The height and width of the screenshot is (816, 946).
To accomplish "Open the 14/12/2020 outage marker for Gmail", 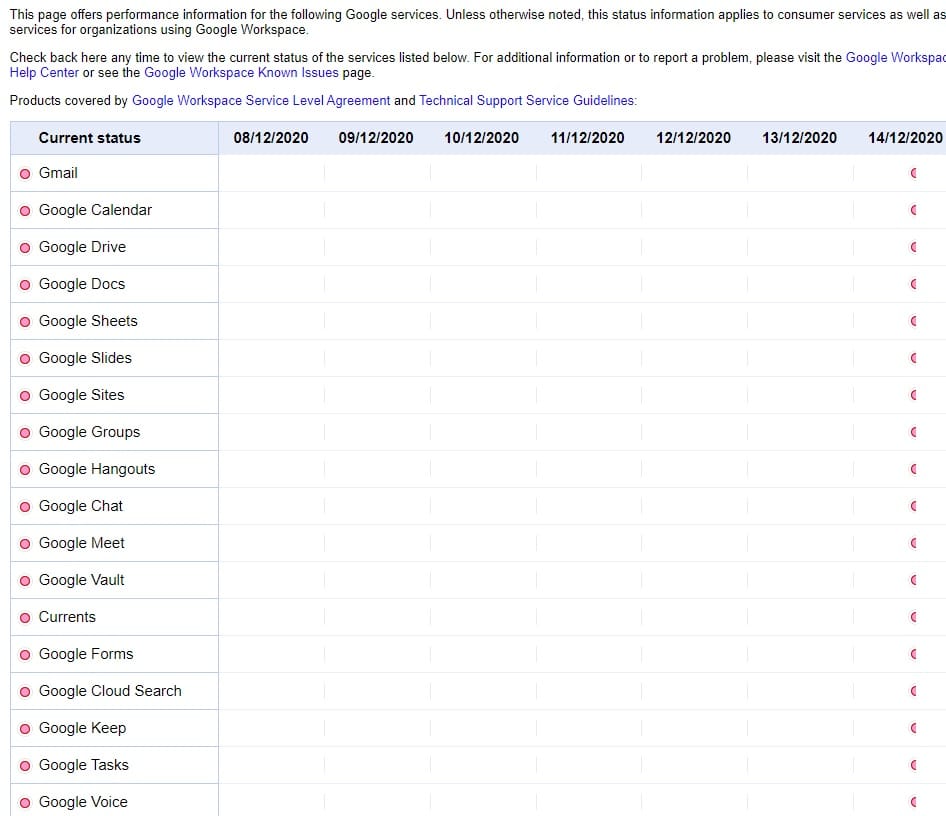I will [913, 173].
